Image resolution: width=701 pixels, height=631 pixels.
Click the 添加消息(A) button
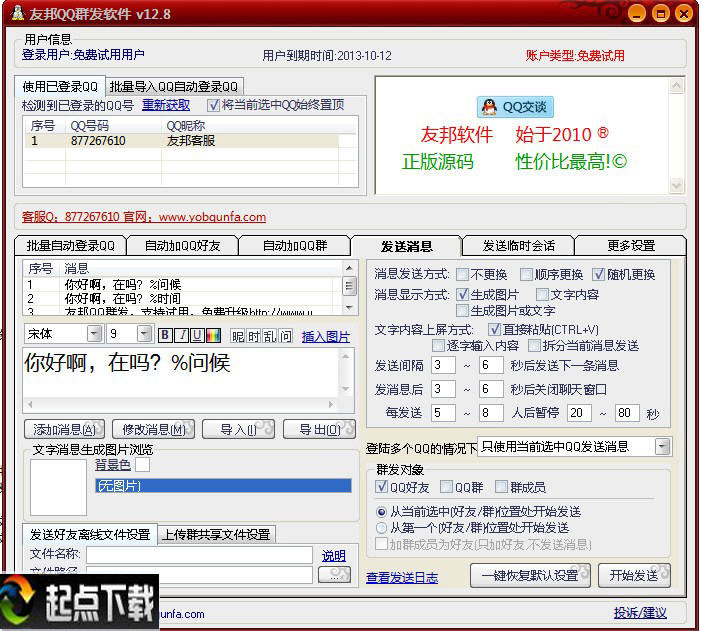[64, 430]
